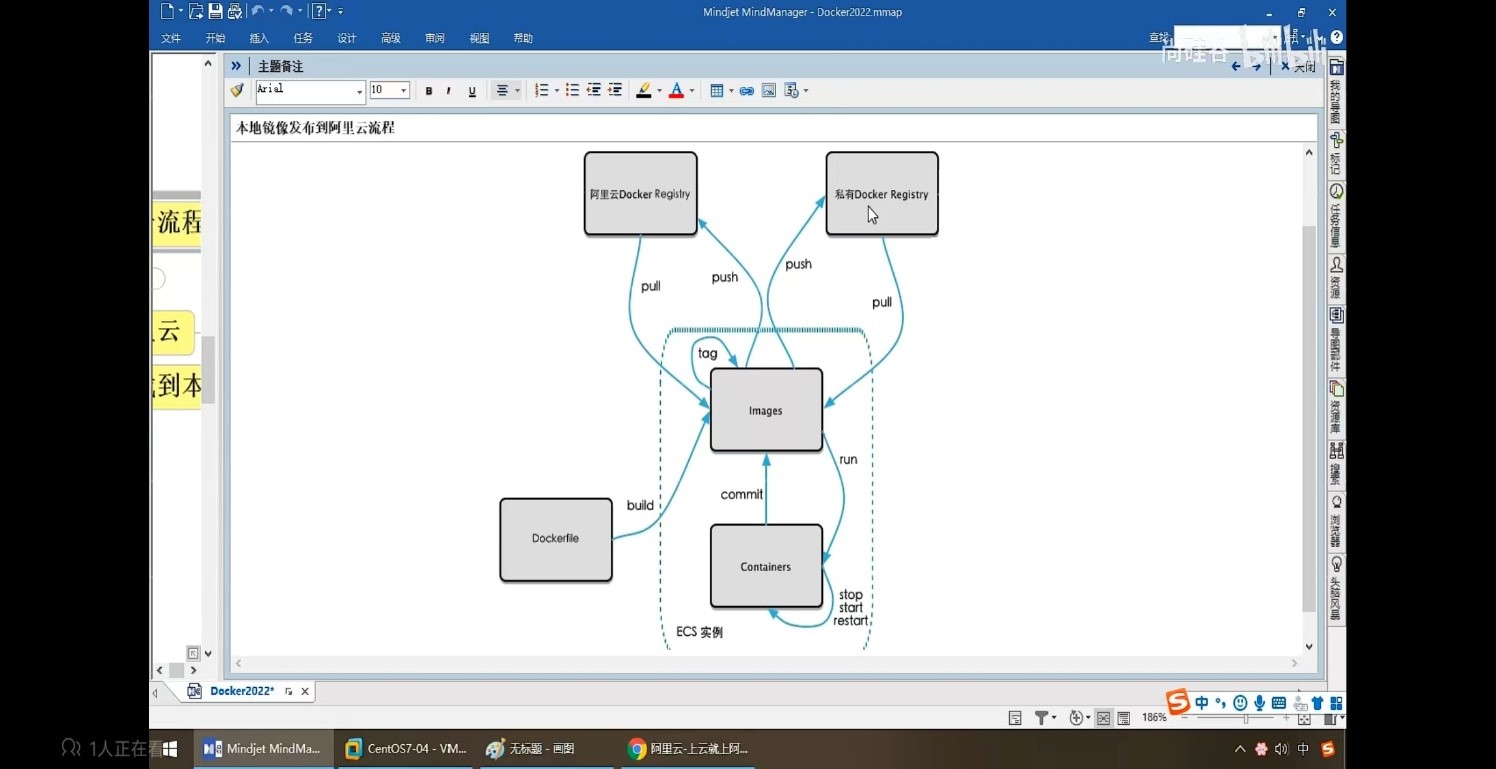Select the Docker2022 document tab

tap(241, 691)
